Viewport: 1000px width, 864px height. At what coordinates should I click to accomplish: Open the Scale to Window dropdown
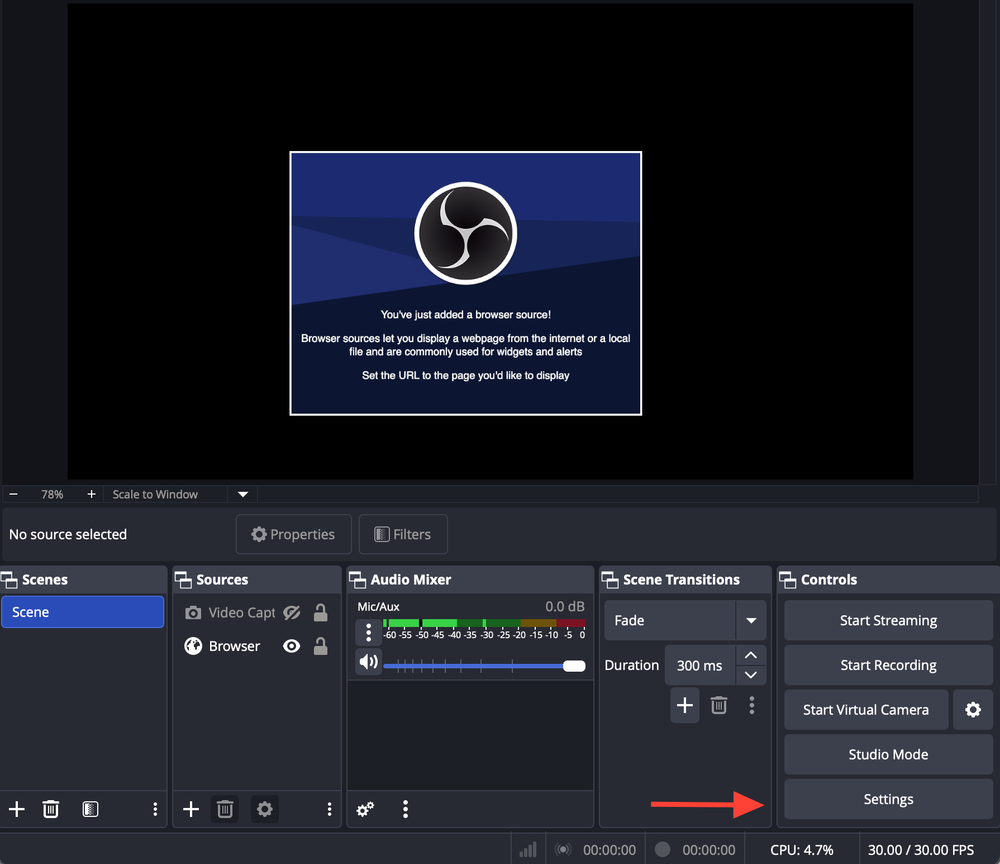coord(242,493)
